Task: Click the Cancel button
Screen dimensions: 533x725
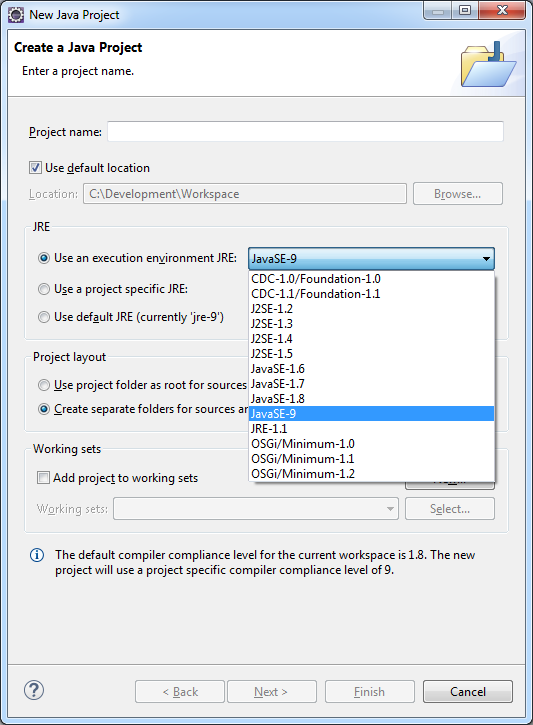Action: click(468, 692)
